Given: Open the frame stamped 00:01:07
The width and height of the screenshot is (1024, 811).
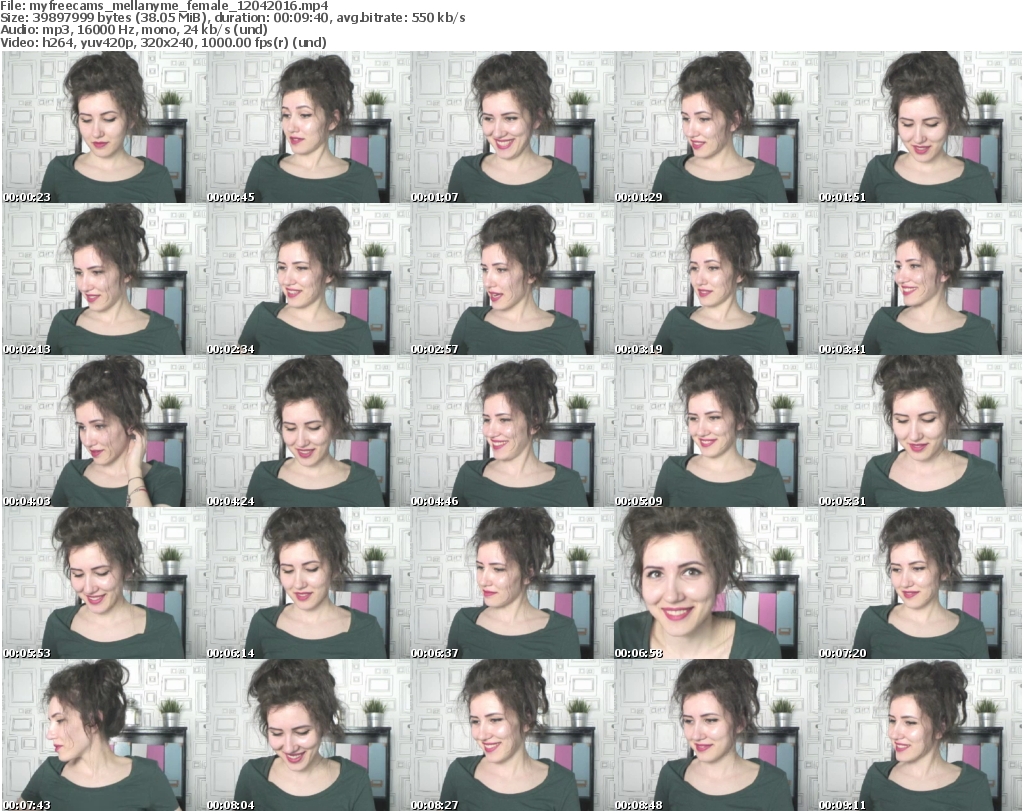Looking at the screenshot, I should click(511, 127).
